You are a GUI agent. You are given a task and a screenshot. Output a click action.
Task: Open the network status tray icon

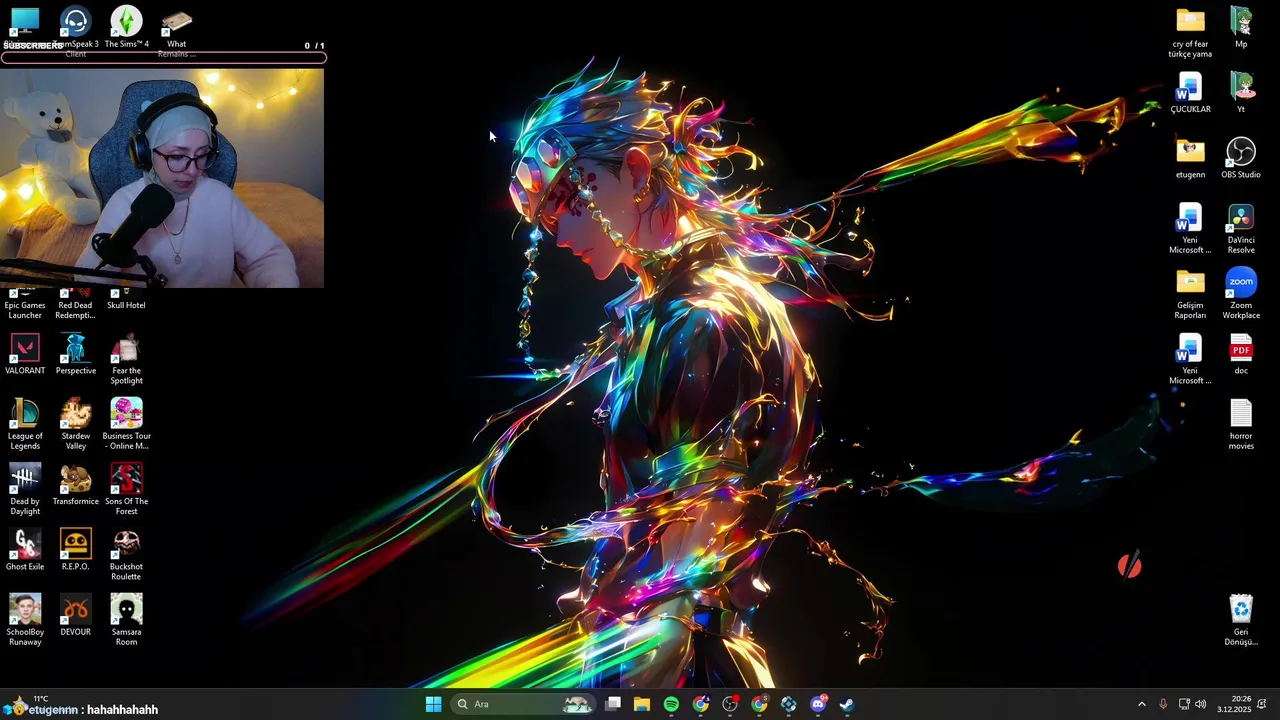tap(1184, 704)
